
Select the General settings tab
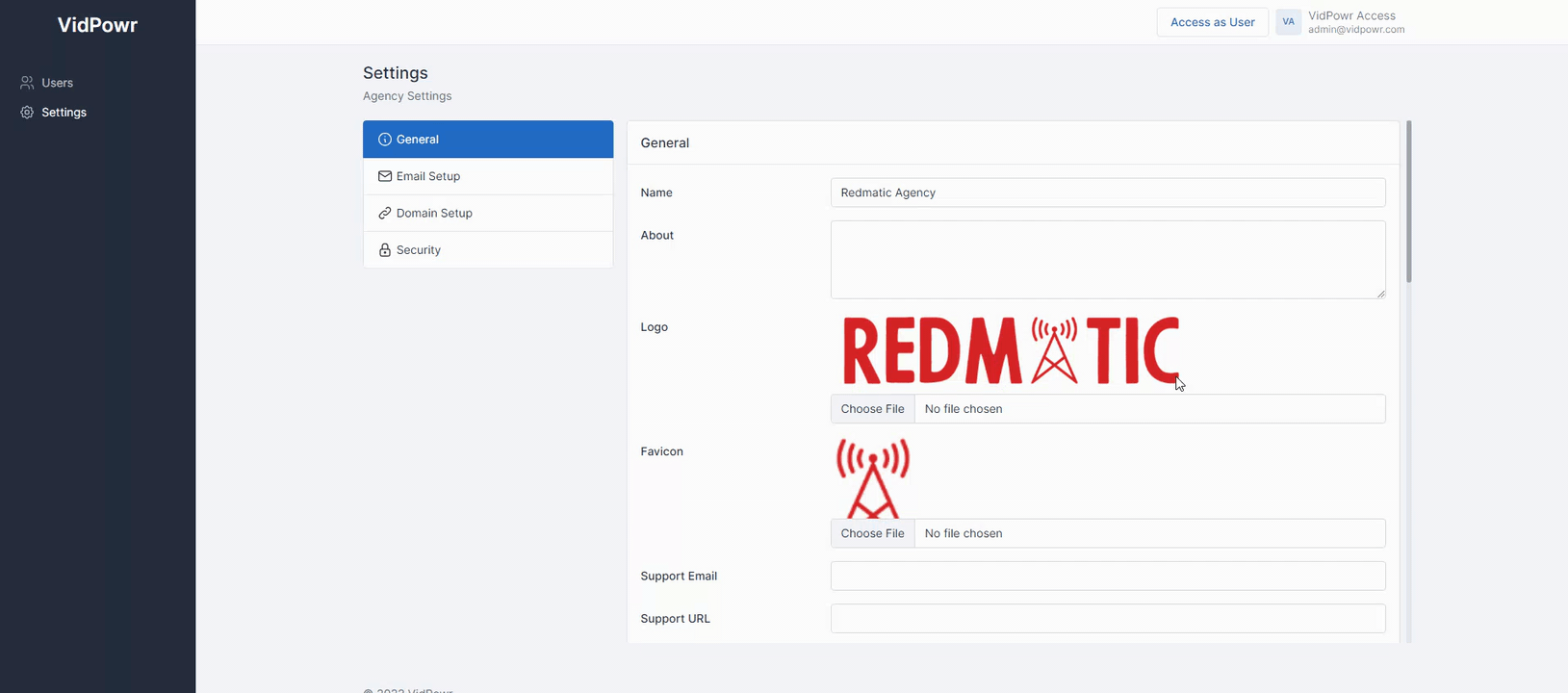tap(488, 140)
